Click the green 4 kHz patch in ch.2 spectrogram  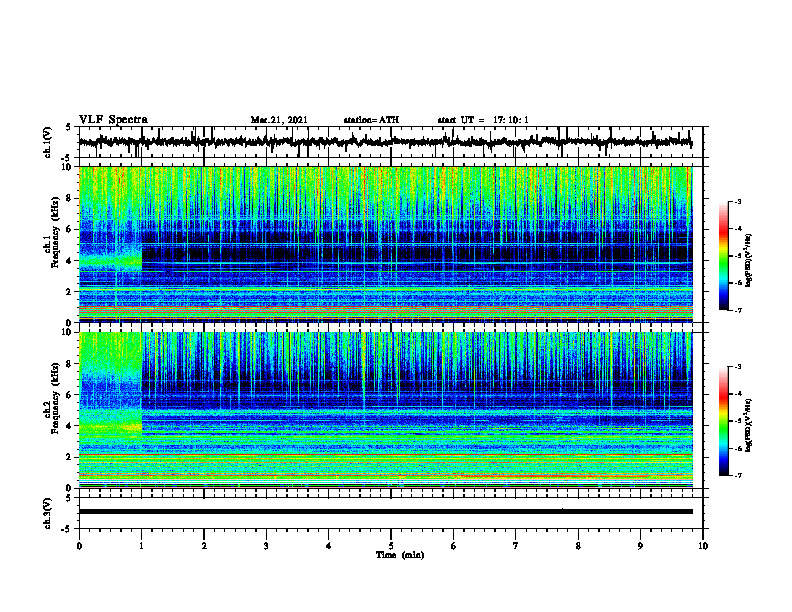click(x=111, y=427)
